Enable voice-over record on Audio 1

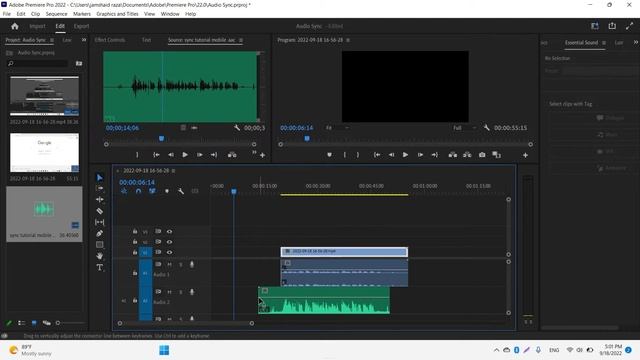(192, 264)
